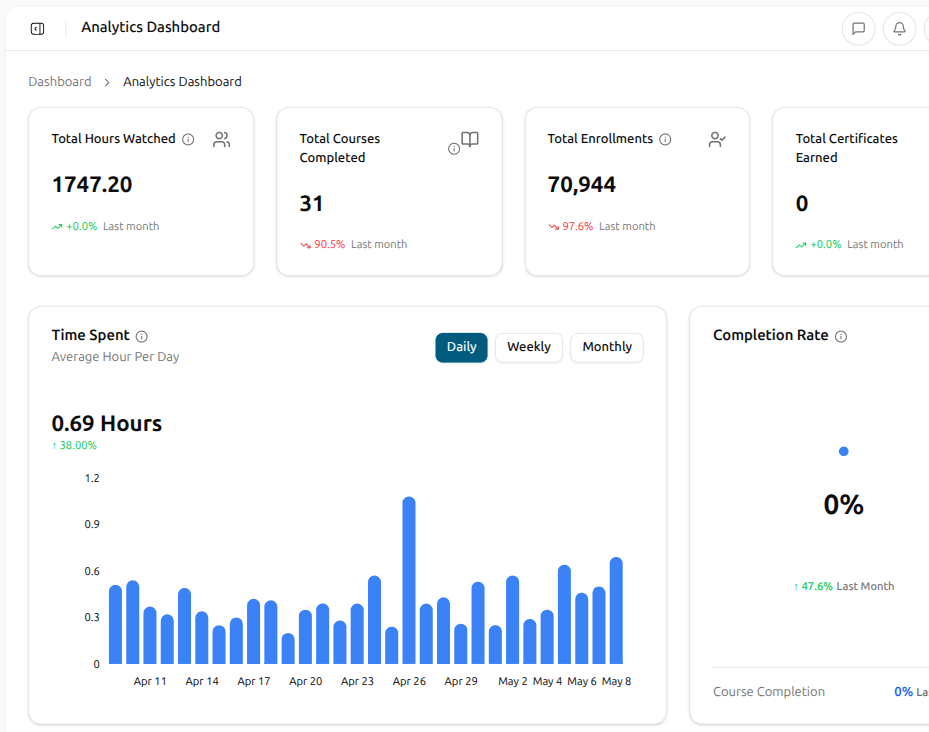Screen dimensions: 929x732
Task: Click the tallest bar at Apr 26
Action: (409, 580)
